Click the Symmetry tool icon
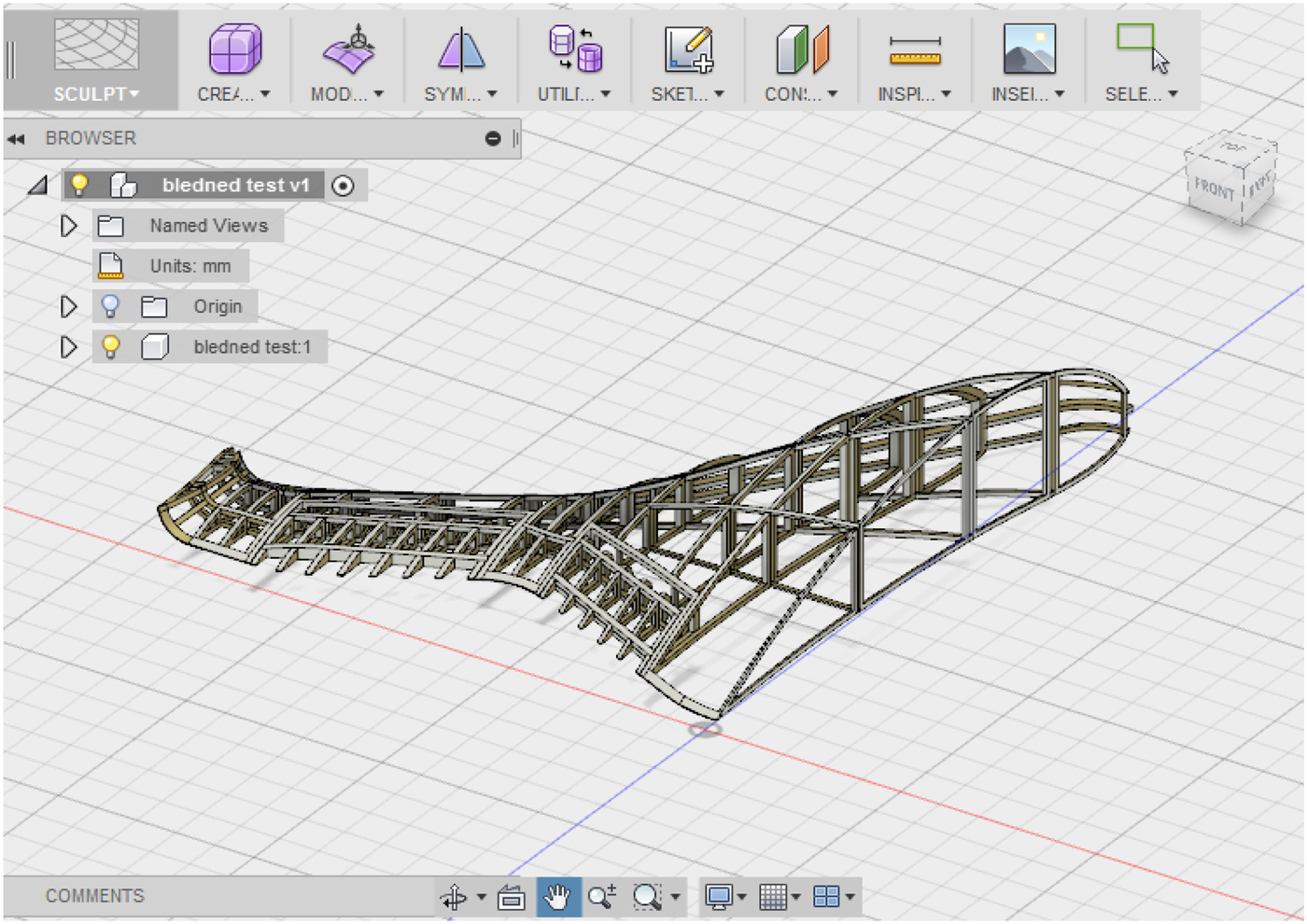 point(461,49)
